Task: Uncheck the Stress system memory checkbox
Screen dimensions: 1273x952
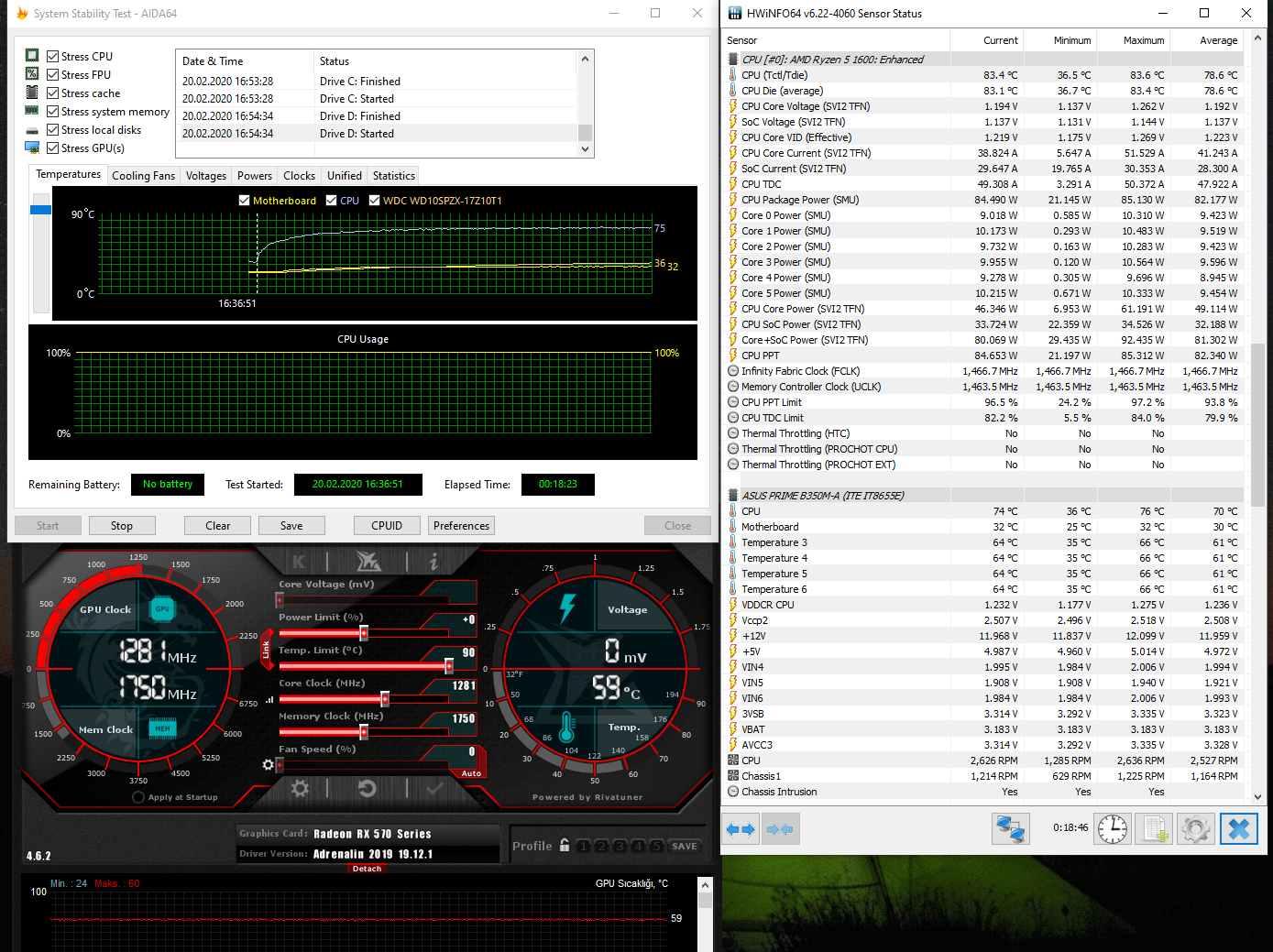Action: pyautogui.click(x=53, y=111)
